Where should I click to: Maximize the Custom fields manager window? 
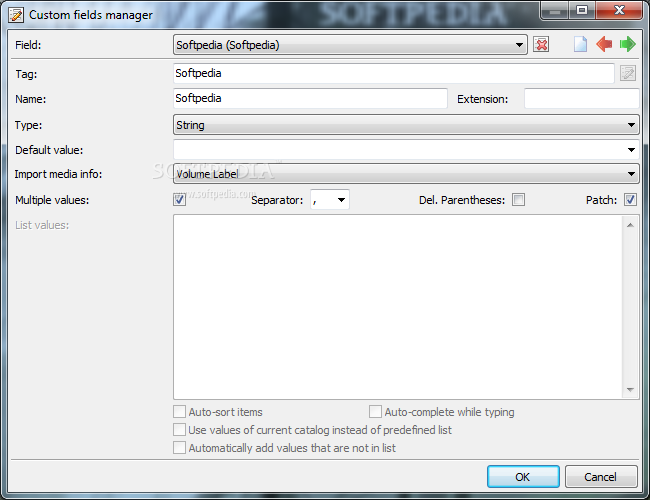582,10
